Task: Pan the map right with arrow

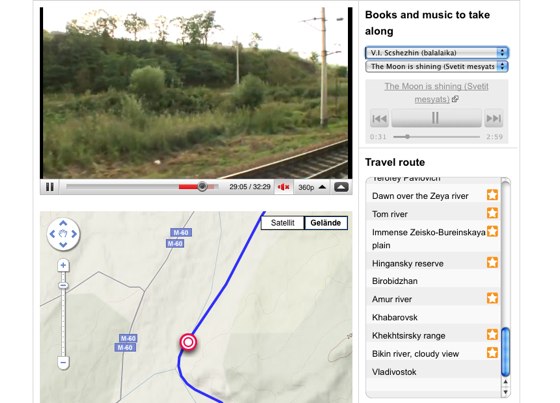Action: click(74, 234)
